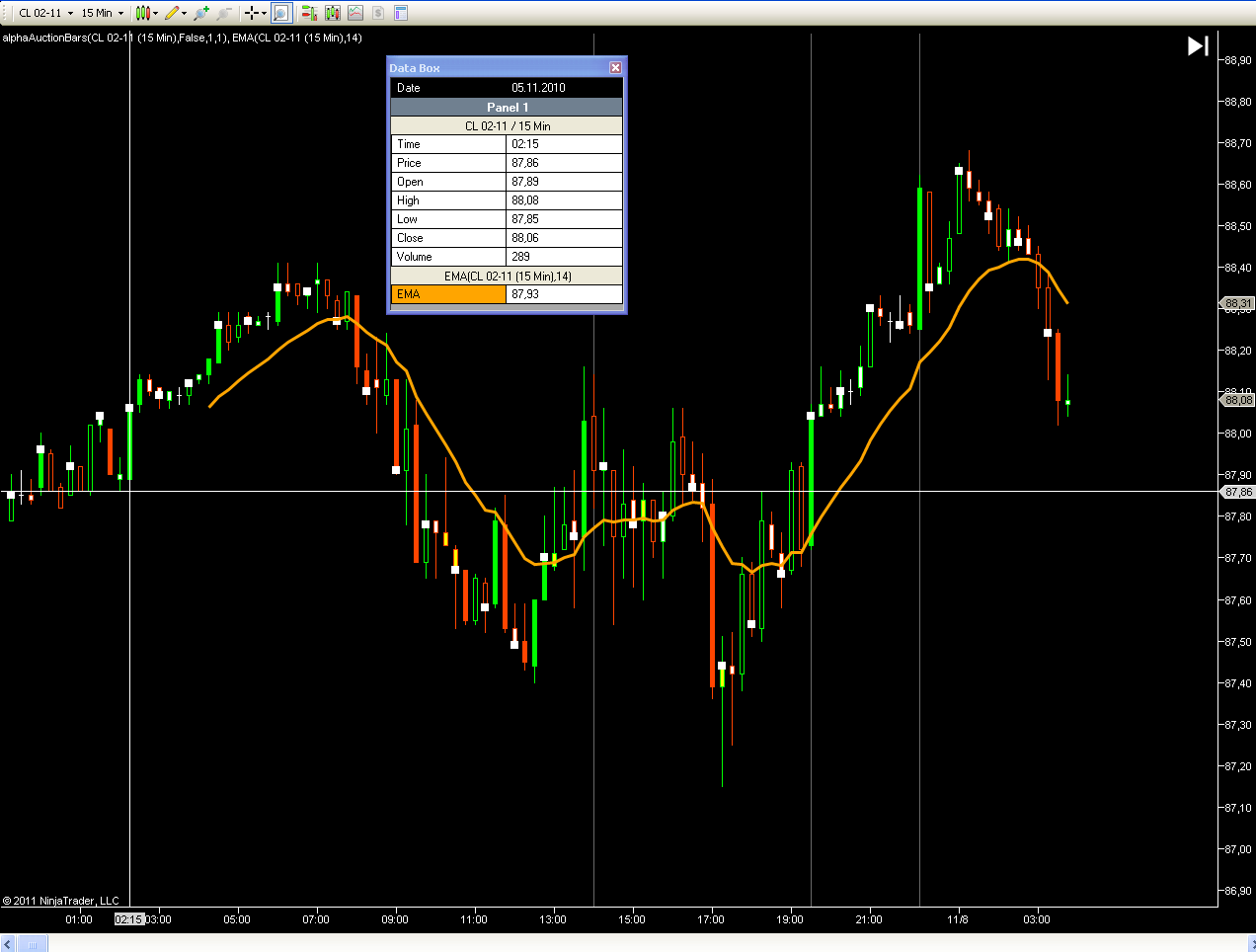Open the CL 02-11 instrument dropdown
The height and width of the screenshot is (952, 1256).
pyautogui.click(x=45, y=13)
